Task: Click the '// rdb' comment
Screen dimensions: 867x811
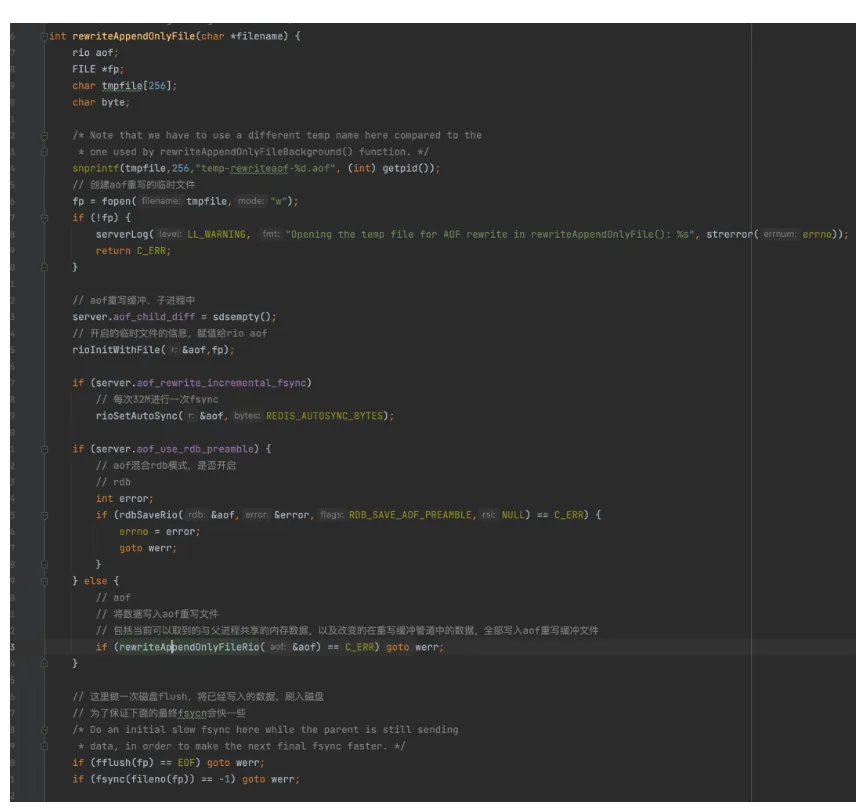Action: [113, 482]
